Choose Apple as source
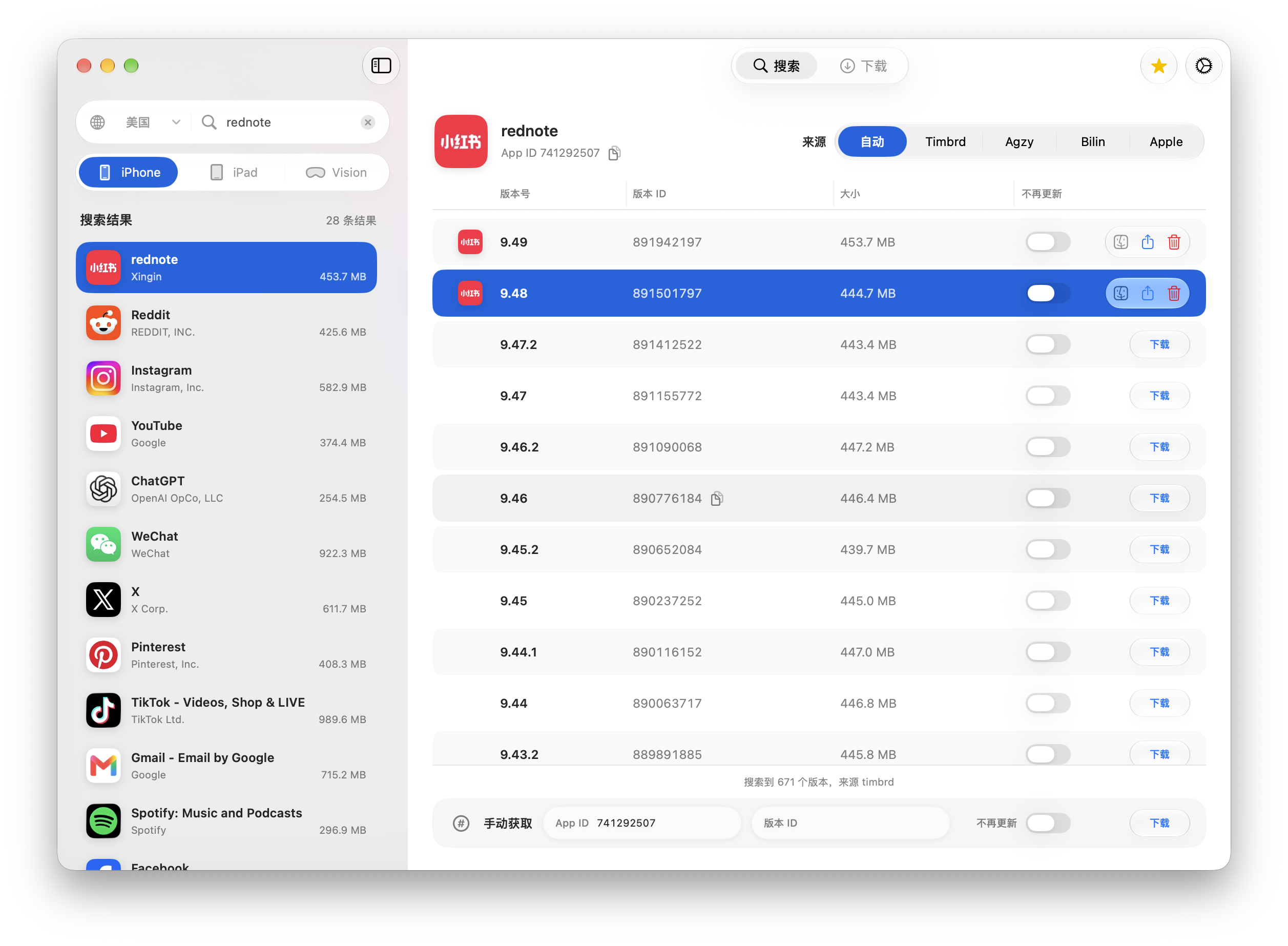 (1166, 141)
